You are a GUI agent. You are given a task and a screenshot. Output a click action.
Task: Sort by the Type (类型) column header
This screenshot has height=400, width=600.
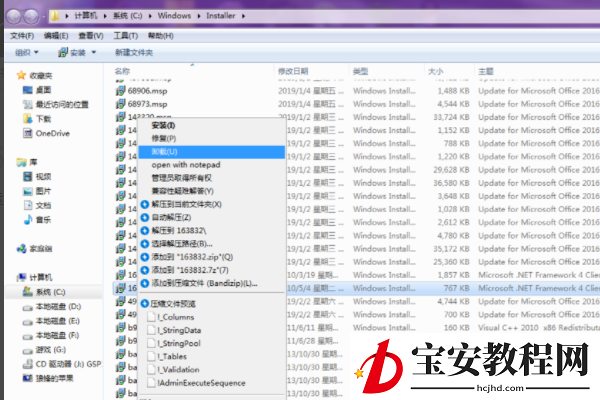(386, 71)
